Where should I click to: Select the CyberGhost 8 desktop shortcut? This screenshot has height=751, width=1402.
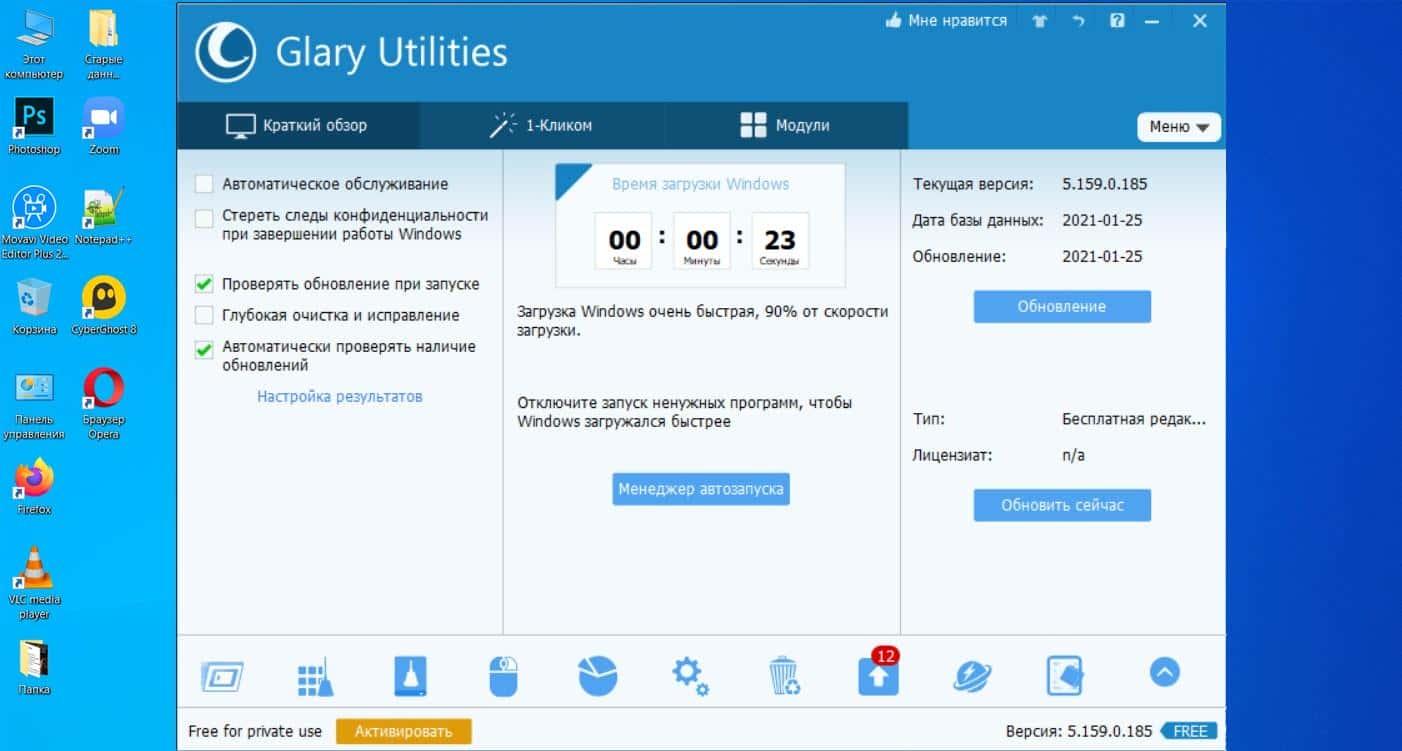point(104,306)
